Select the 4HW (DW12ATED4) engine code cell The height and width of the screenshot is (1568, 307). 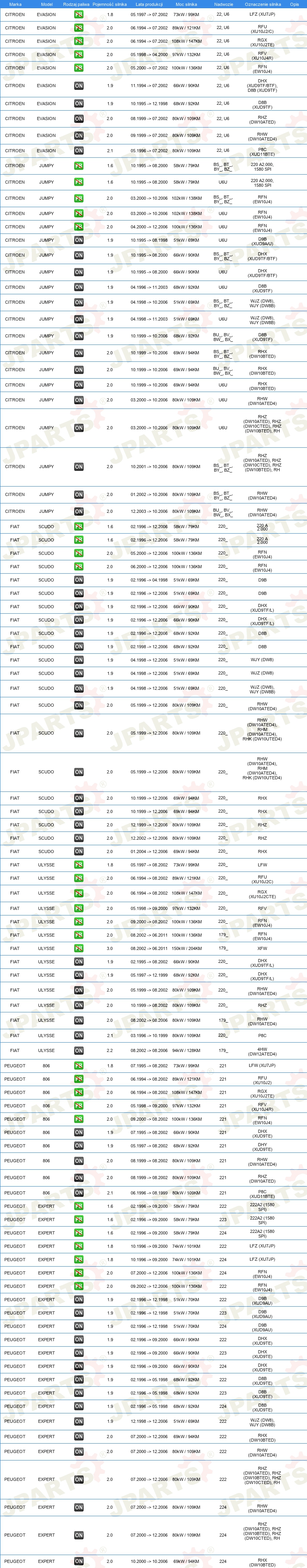tap(262, 1052)
